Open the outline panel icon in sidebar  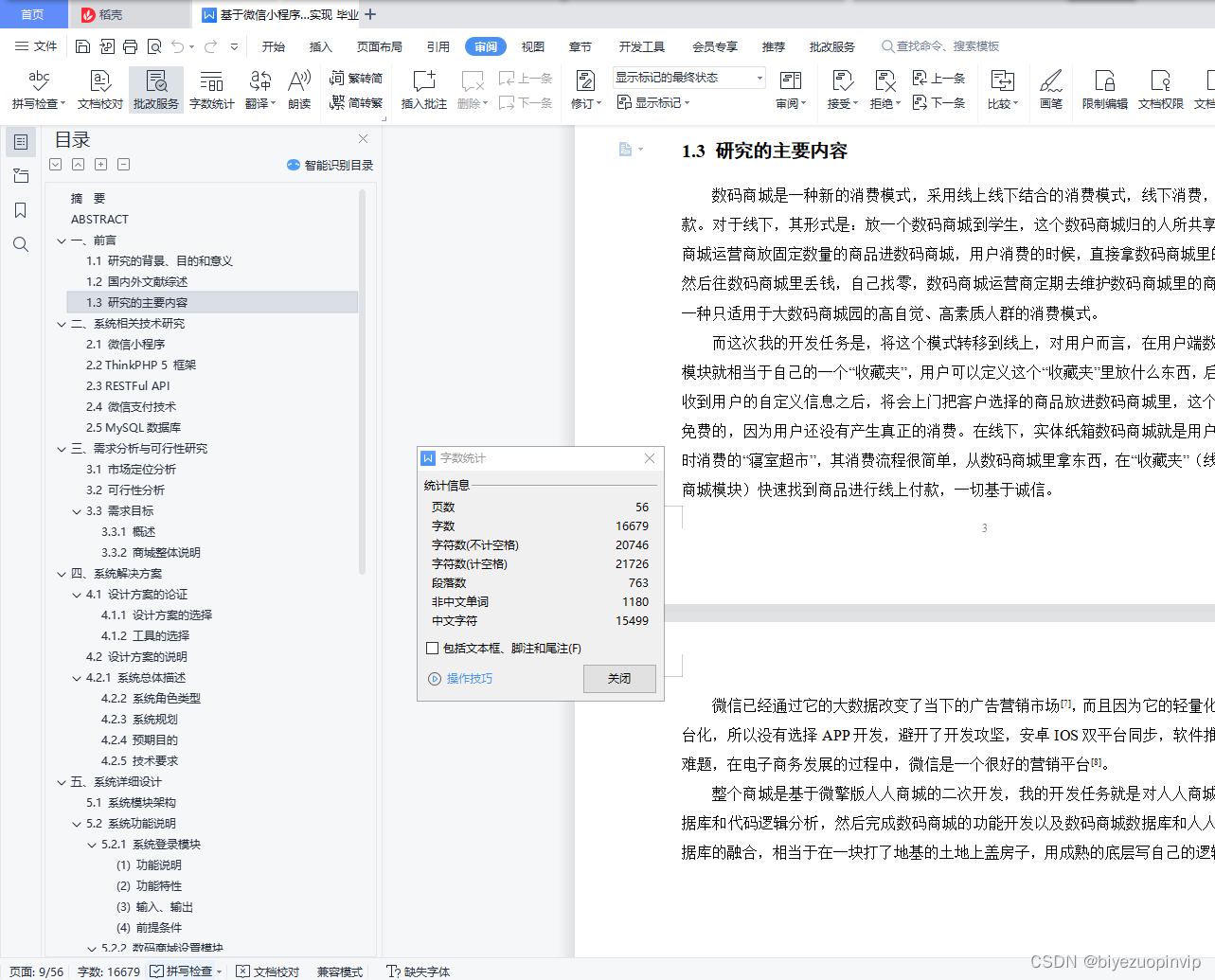(x=20, y=142)
